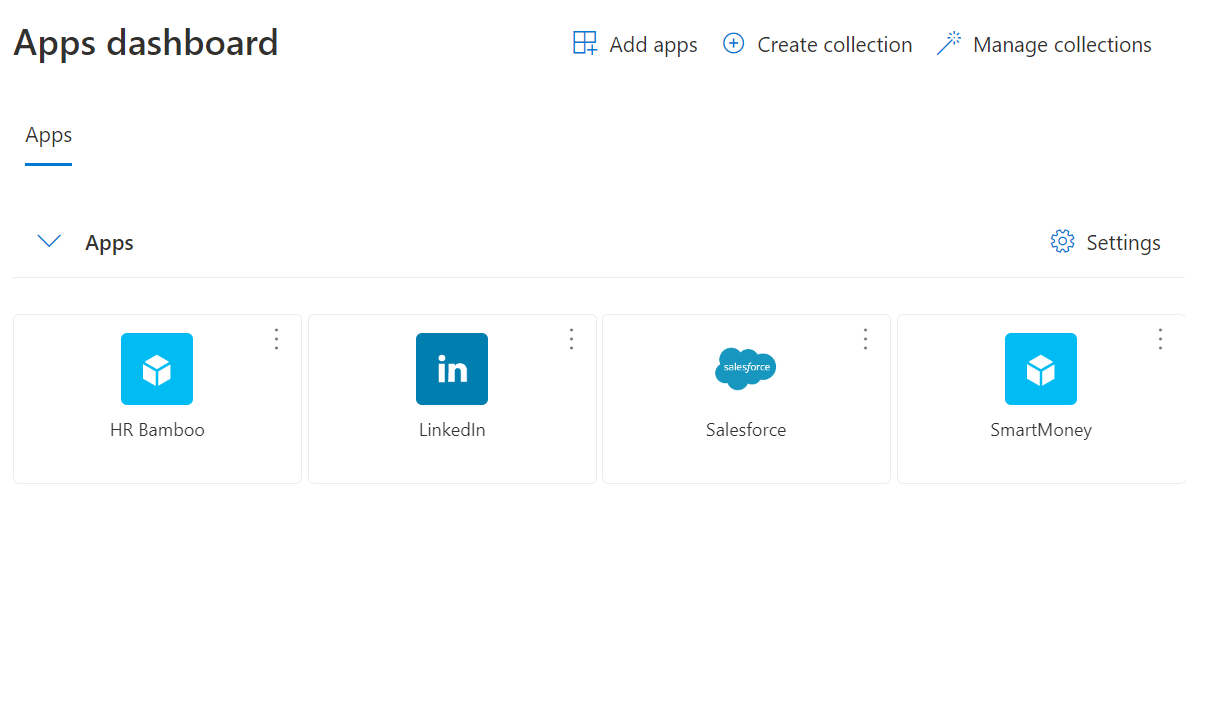
Task: Click the Add apps grid icon
Action: tap(585, 43)
